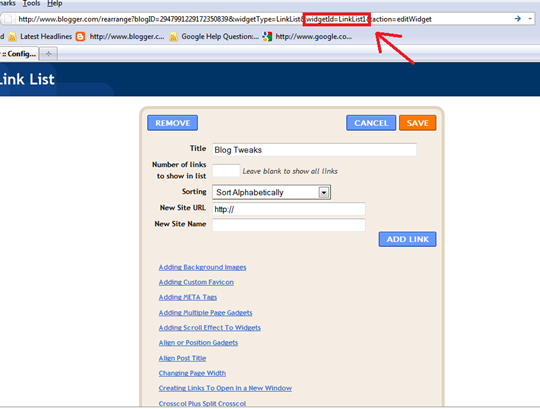Open the Adding Custom Favicon link
This screenshot has height=409, width=540.
196,282
